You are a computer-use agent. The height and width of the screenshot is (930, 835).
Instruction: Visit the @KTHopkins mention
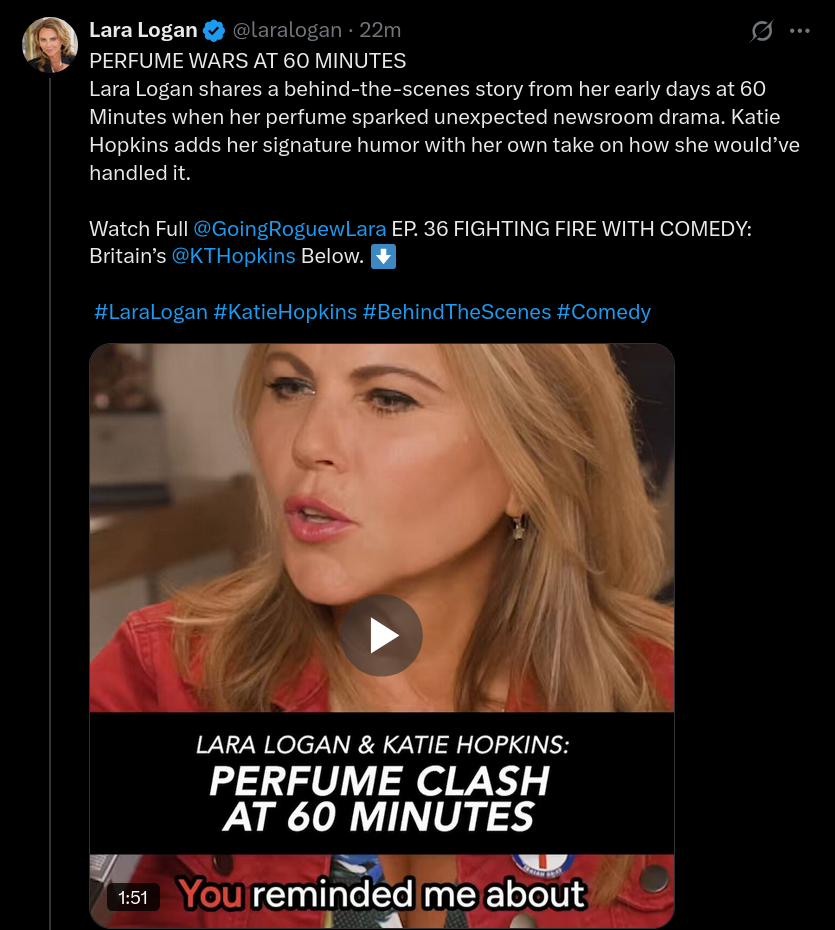point(233,256)
